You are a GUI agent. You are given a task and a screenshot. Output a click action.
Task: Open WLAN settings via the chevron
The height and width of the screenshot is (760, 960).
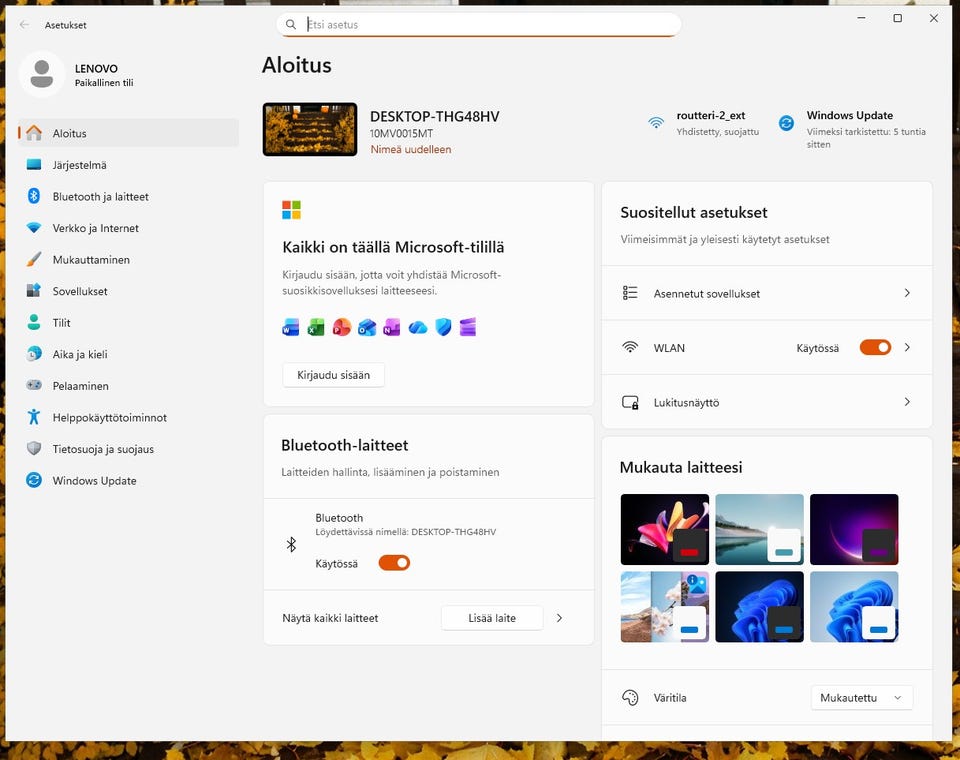(907, 347)
